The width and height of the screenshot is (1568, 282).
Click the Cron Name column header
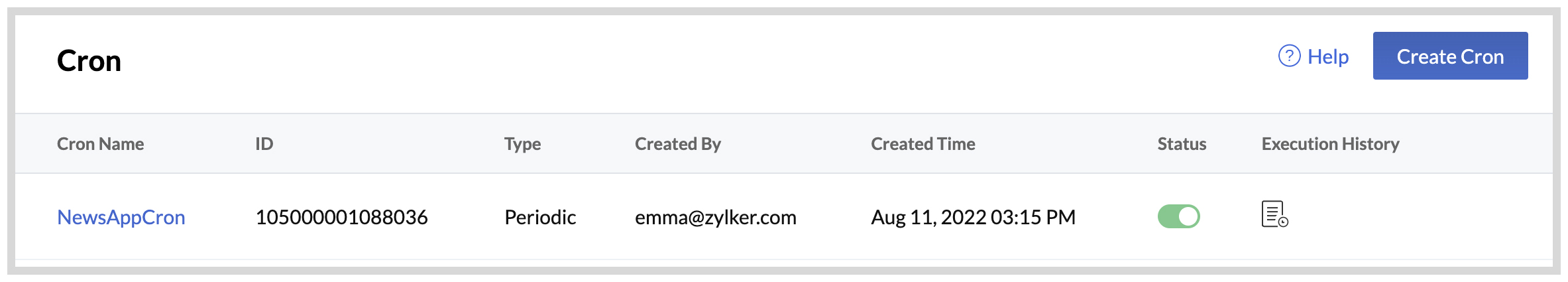(100, 144)
